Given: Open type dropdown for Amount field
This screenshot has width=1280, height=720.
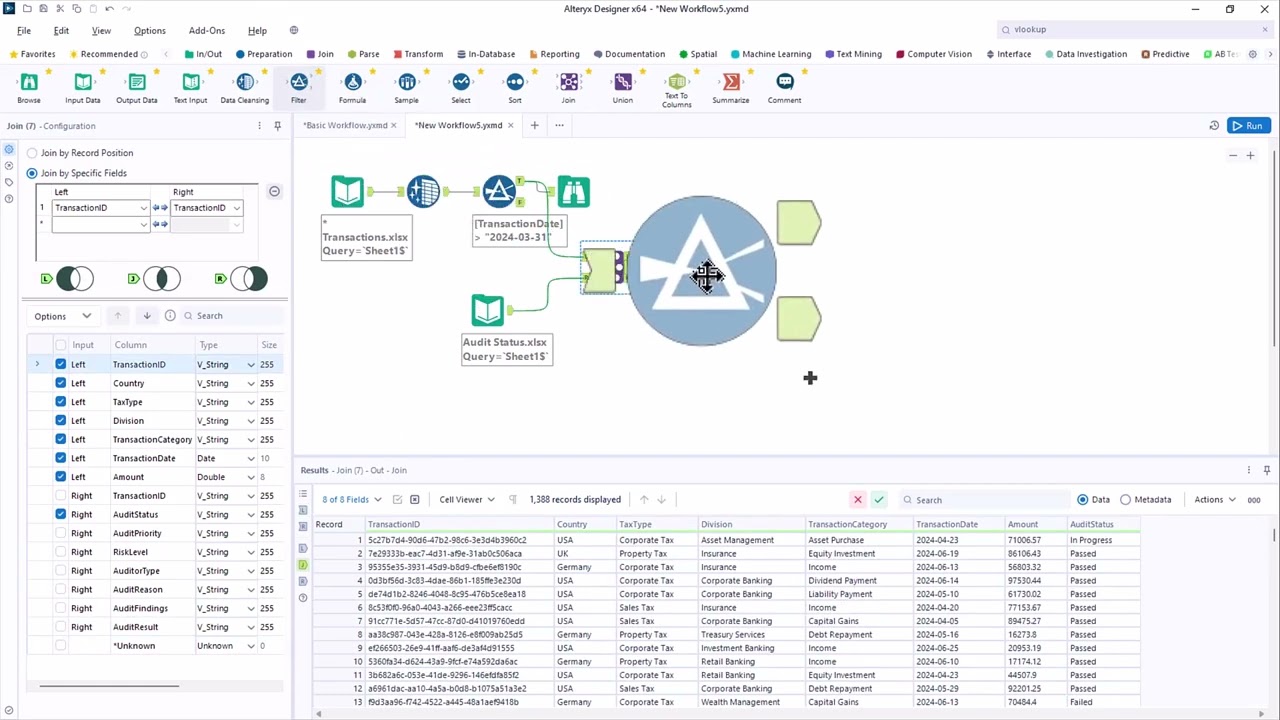Looking at the screenshot, I should [x=251, y=477].
